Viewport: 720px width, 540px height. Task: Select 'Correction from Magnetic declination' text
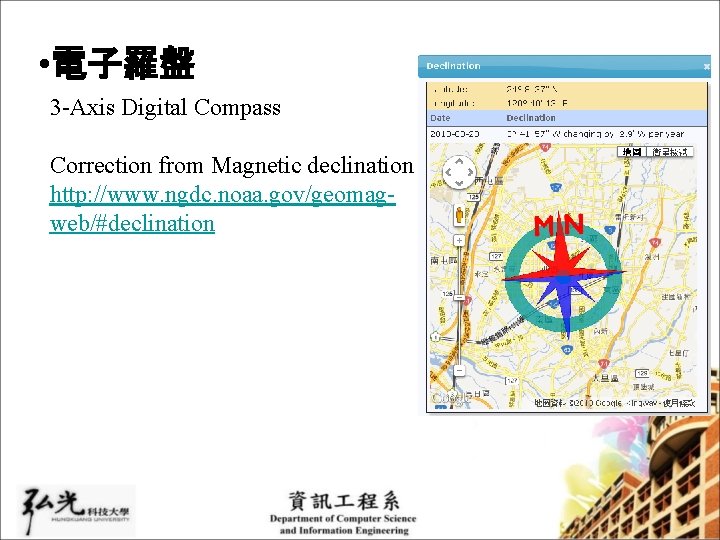point(232,165)
